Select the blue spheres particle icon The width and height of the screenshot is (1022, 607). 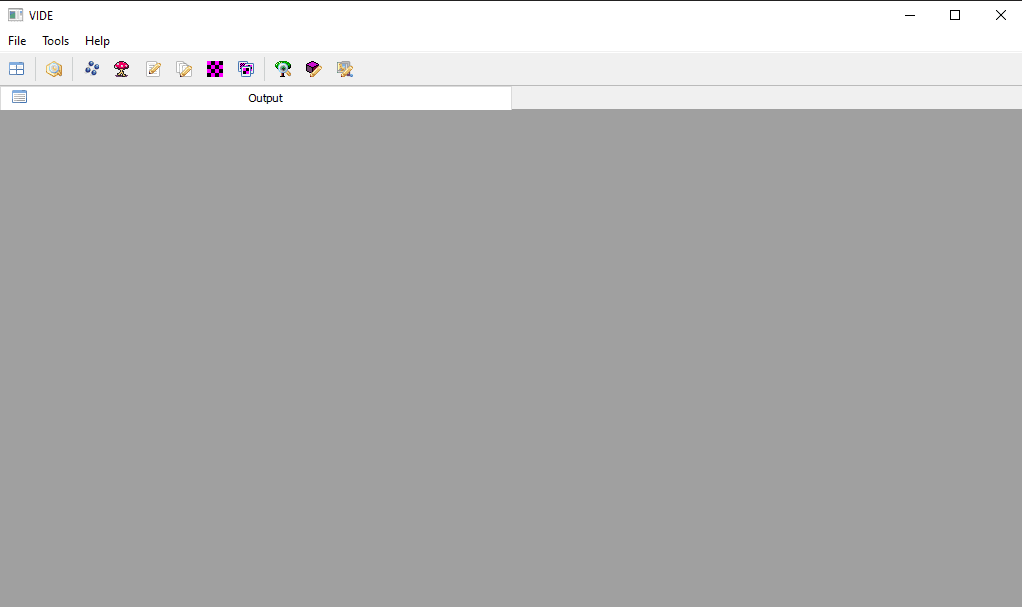(92, 68)
